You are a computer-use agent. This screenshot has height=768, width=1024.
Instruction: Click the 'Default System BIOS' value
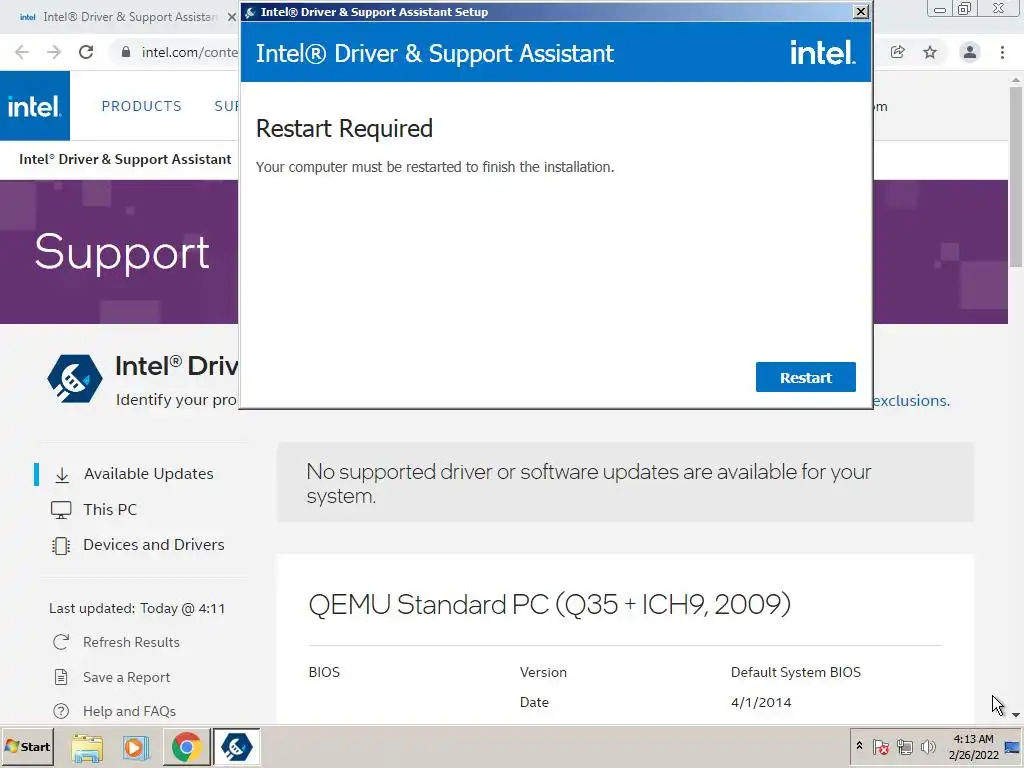click(x=795, y=672)
